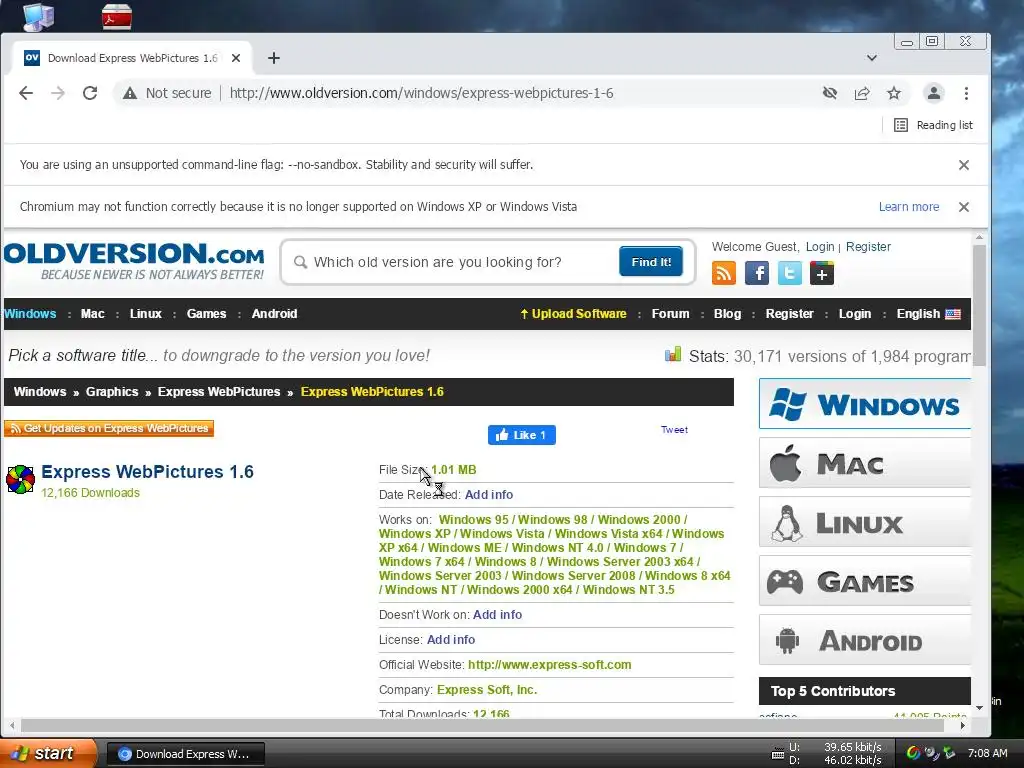The width and height of the screenshot is (1024, 768).
Task: Click the OldVersion.com logo
Action: (135, 261)
